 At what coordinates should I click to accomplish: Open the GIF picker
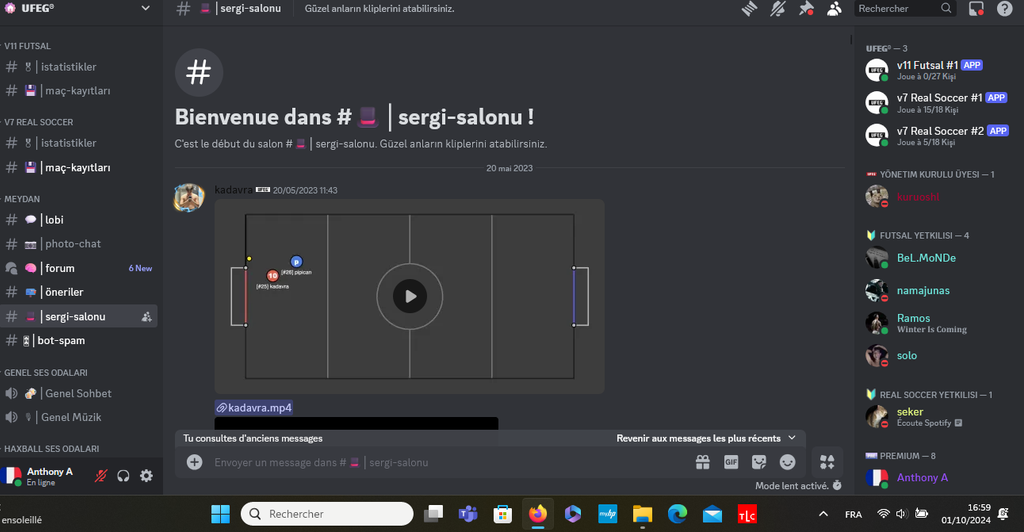click(731, 462)
